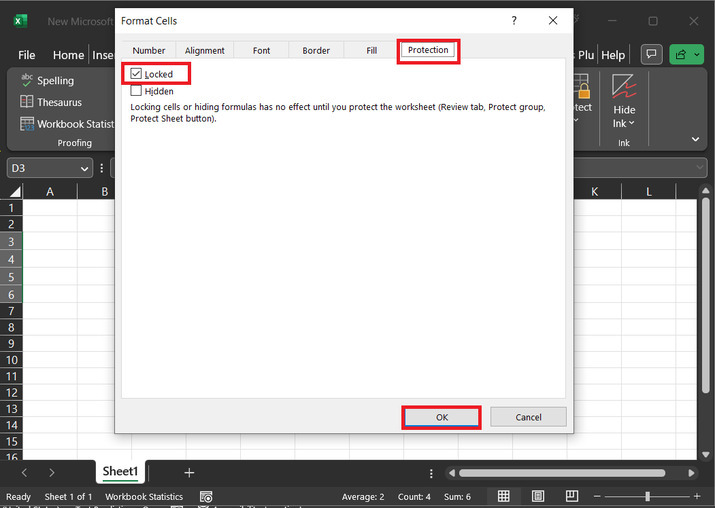
Task: Switch to Normal view icon
Action: [x=503, y=496]
